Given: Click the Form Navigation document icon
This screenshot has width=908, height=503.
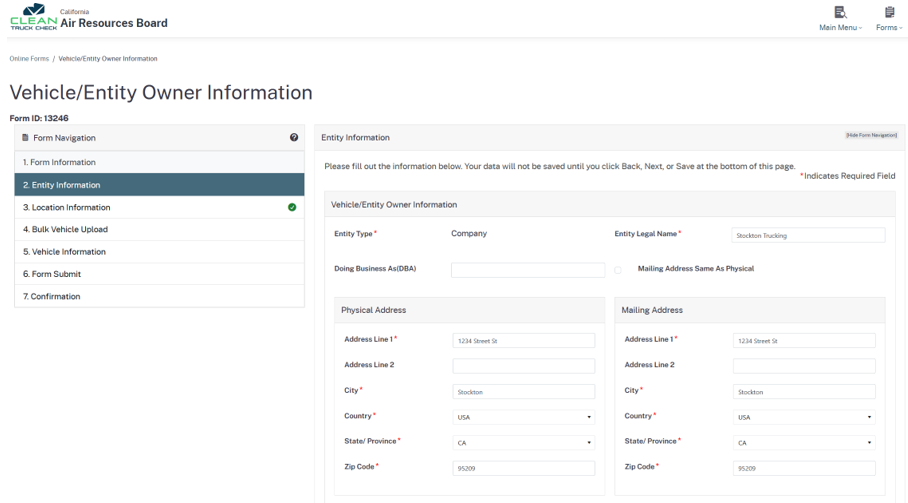Looking at the screenshot, I should click(x=25, y=138).
